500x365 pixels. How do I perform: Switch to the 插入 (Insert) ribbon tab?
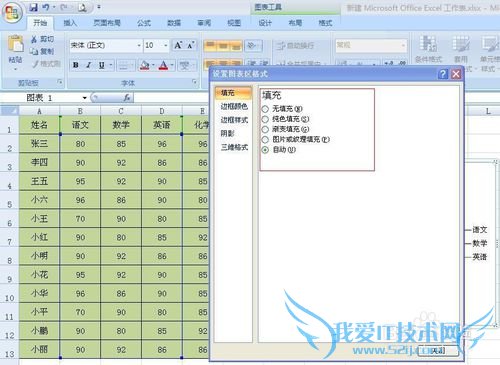[70, 23]
